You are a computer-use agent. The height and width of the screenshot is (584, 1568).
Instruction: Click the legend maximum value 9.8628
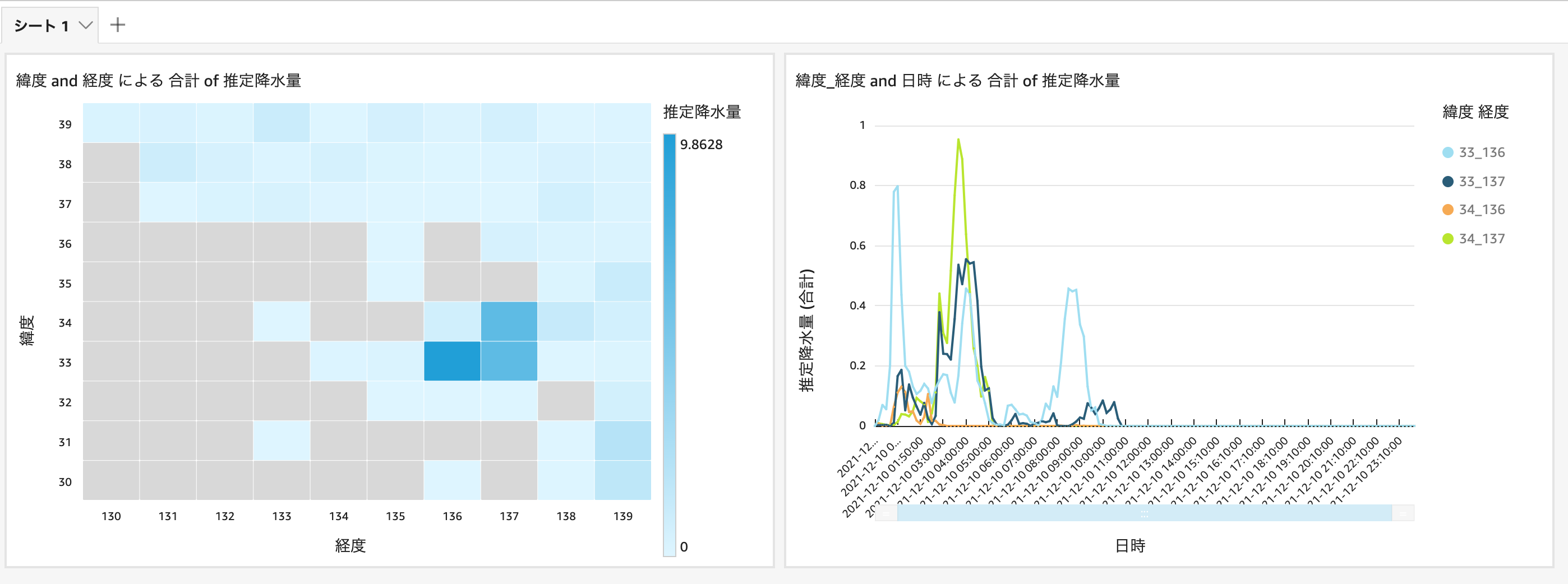tap(701, 145)
